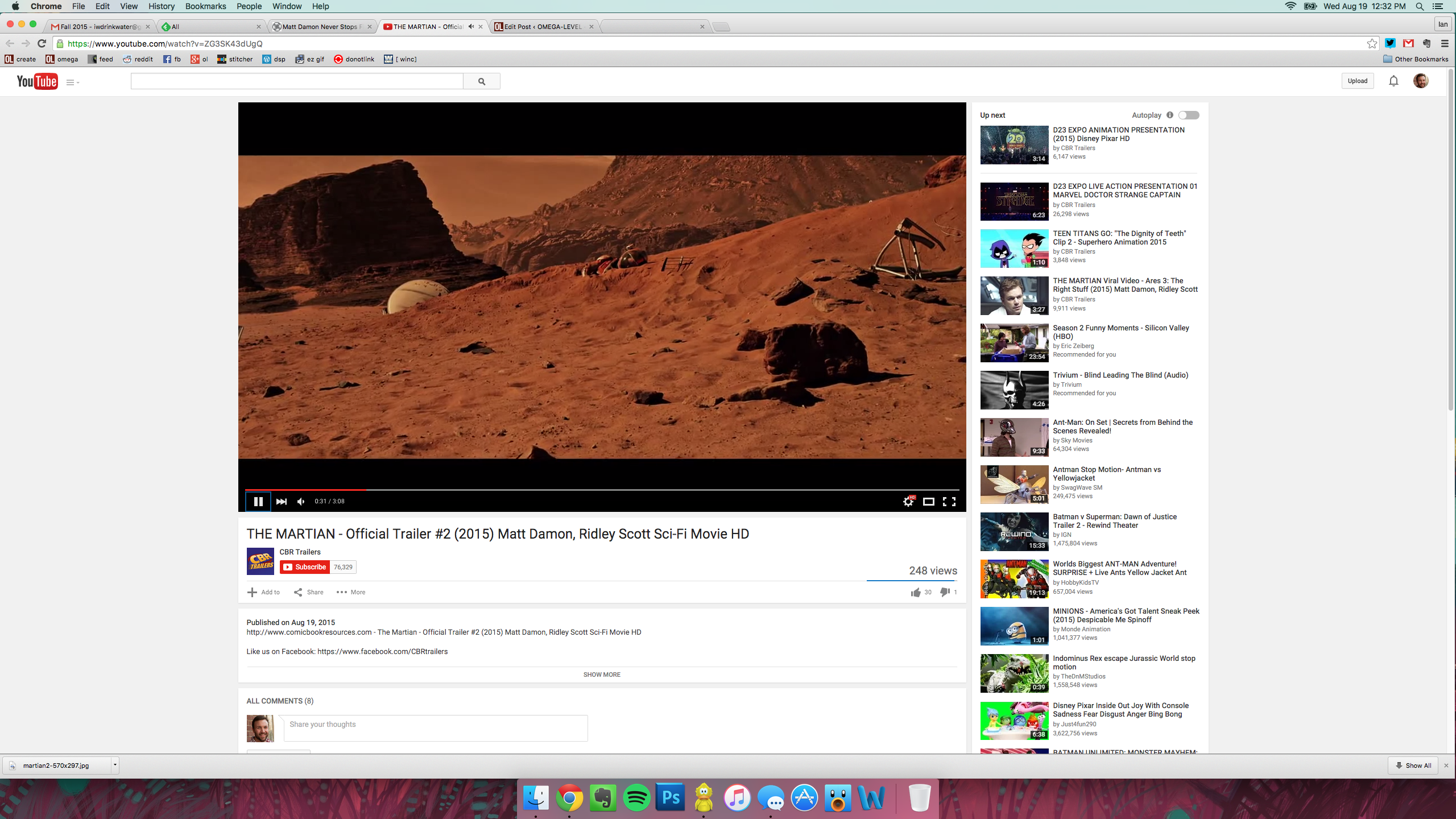Subscribe to CBR Trailers
This screenshot has height=819, width=1456.
[305, 567]
